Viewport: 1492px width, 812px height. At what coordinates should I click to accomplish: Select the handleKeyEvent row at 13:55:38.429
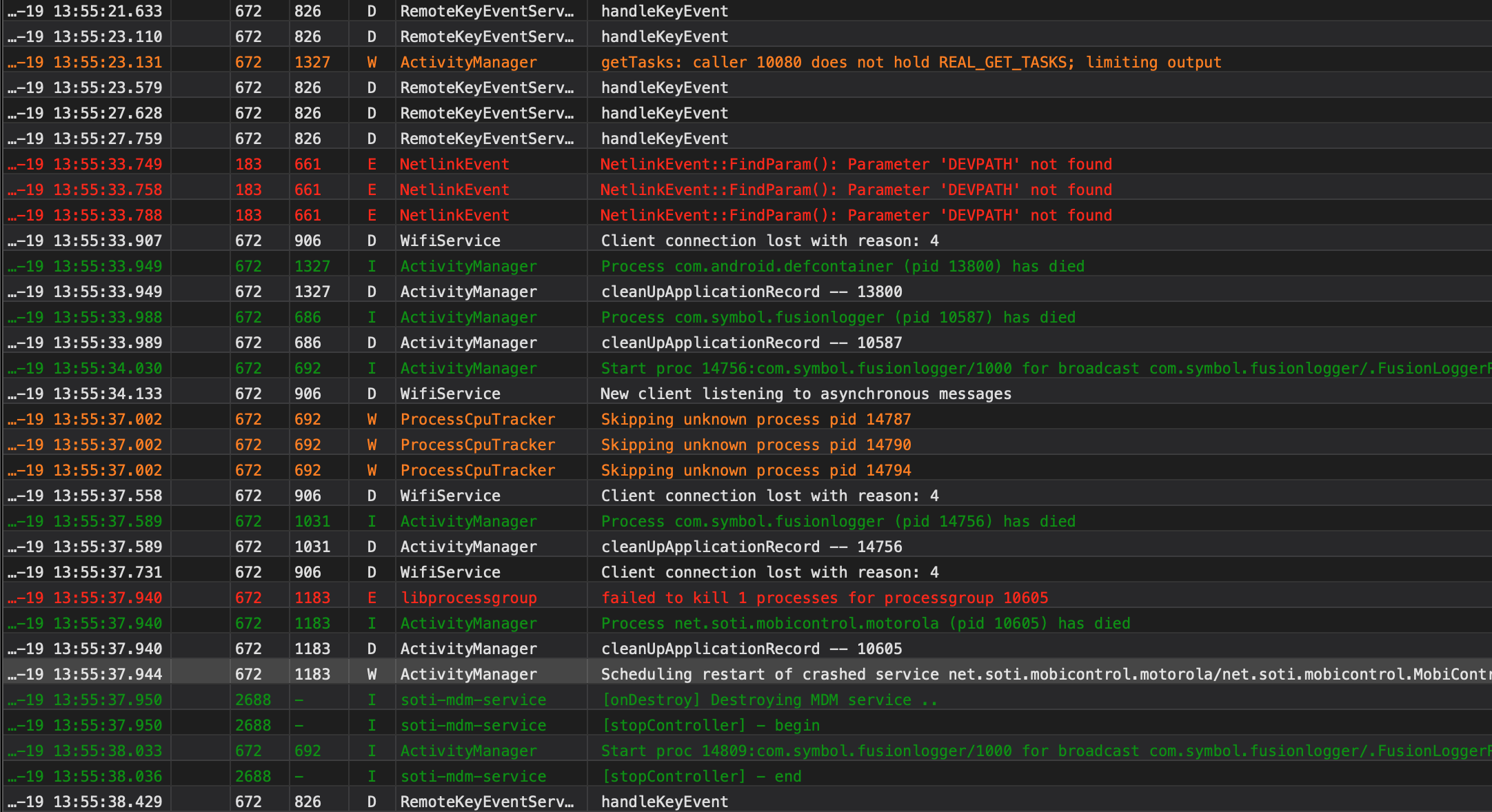[664, 802]
